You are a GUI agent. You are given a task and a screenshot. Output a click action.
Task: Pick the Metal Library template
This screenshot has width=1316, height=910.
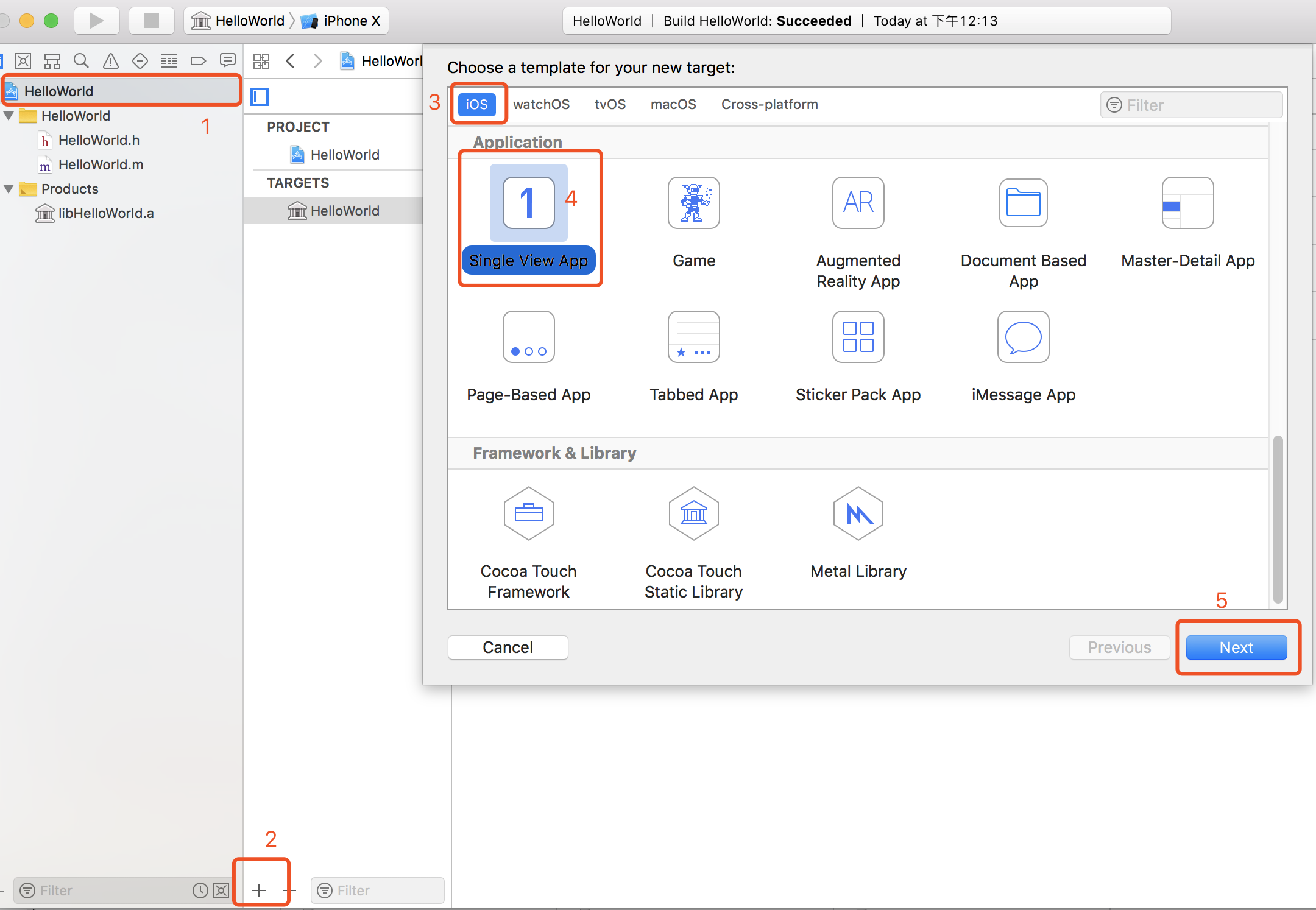[858, 514]
